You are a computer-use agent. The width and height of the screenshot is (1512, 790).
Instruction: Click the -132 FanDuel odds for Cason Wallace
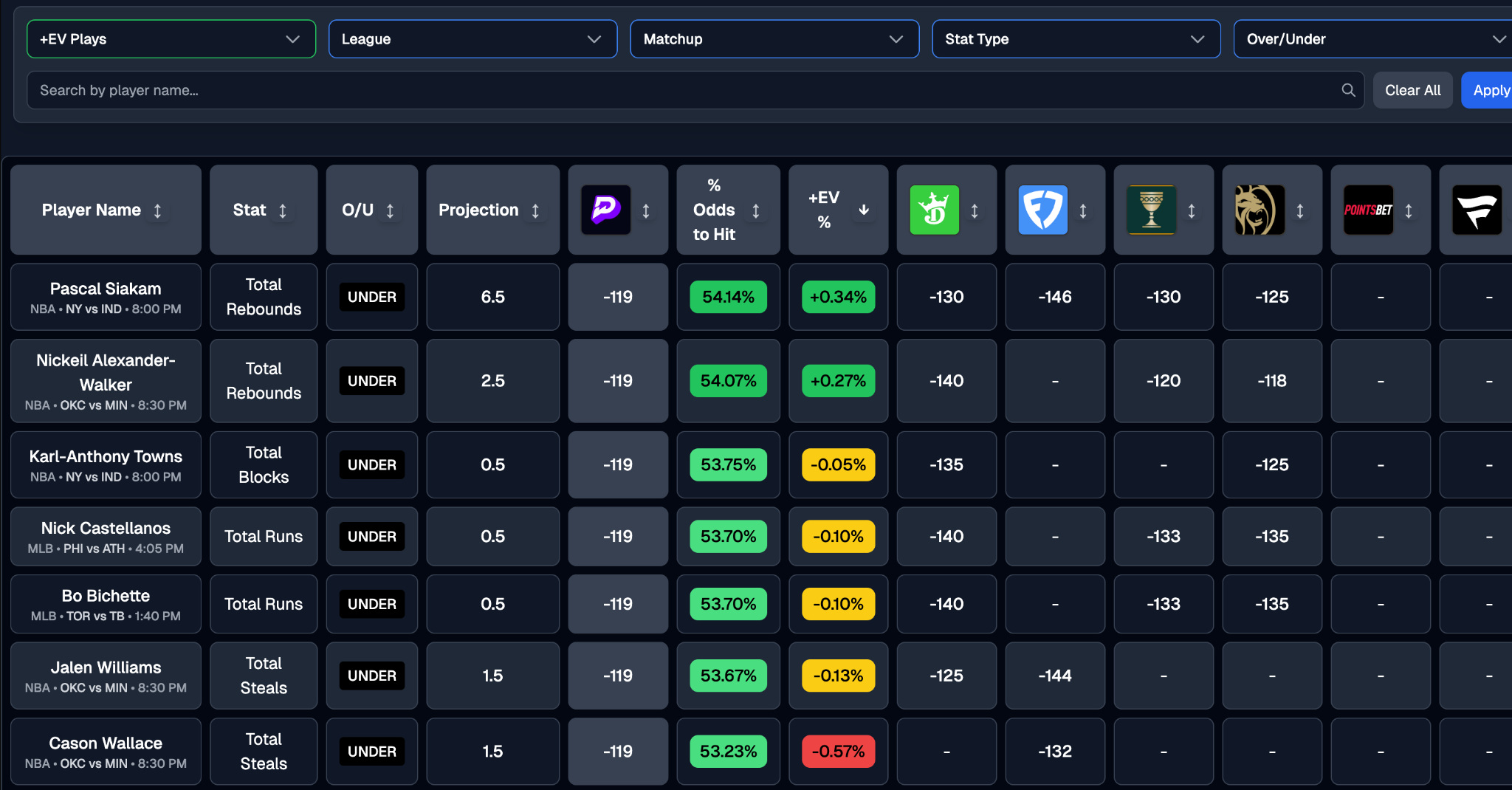[1055, 752]
